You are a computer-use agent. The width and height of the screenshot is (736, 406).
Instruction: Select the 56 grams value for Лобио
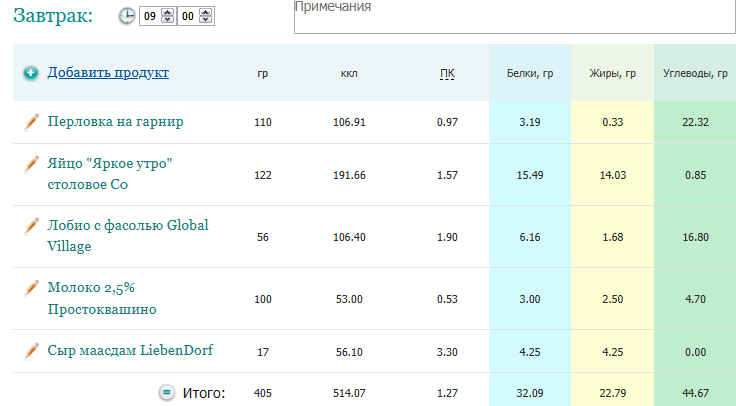click(x=263, y=237)
